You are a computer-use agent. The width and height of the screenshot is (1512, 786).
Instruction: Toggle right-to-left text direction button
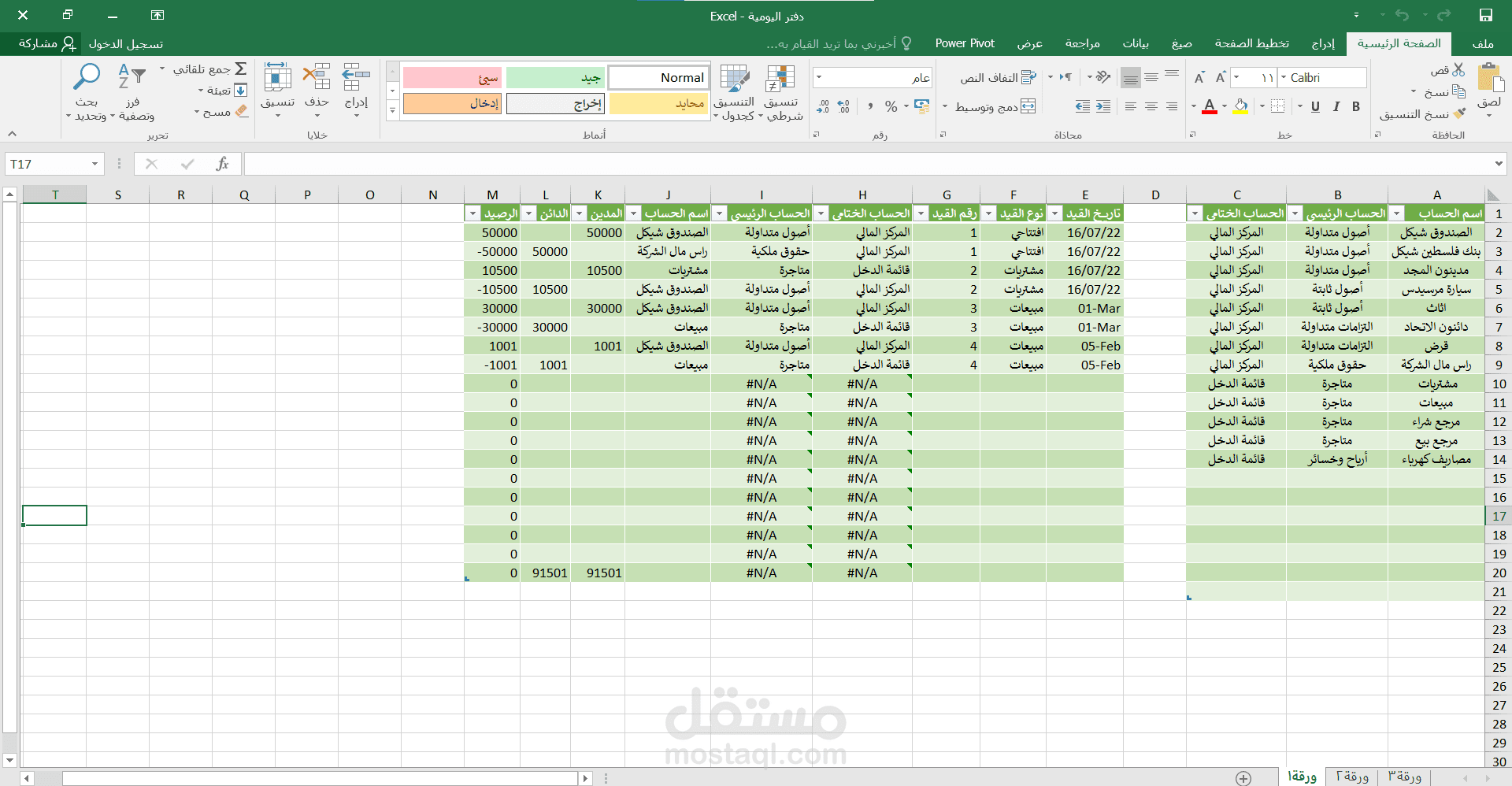tap(1065, 77)
